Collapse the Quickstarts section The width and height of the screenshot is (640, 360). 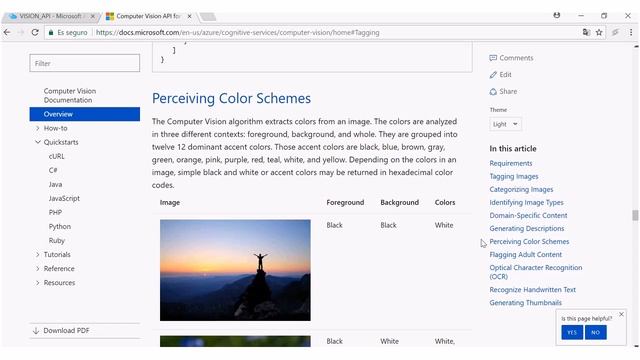point(38,142)
